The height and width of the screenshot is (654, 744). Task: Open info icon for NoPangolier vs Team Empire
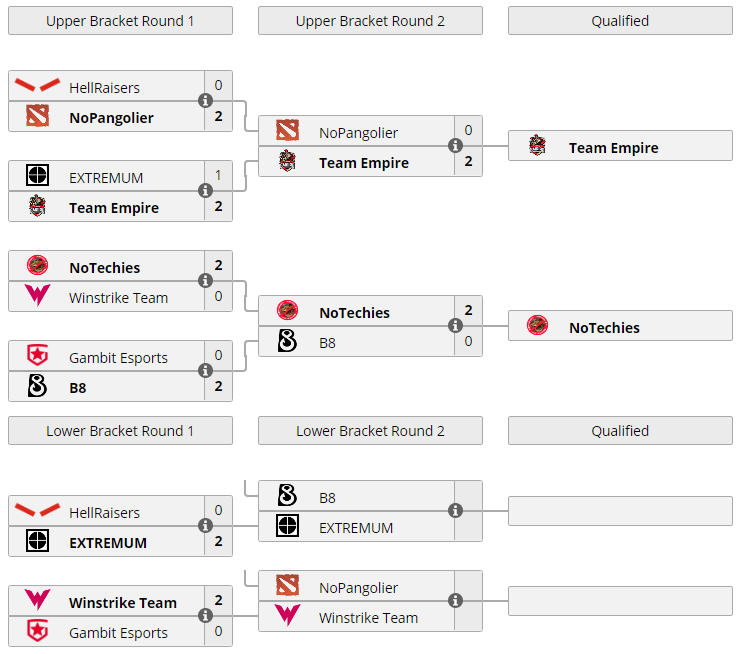(455, 146)
